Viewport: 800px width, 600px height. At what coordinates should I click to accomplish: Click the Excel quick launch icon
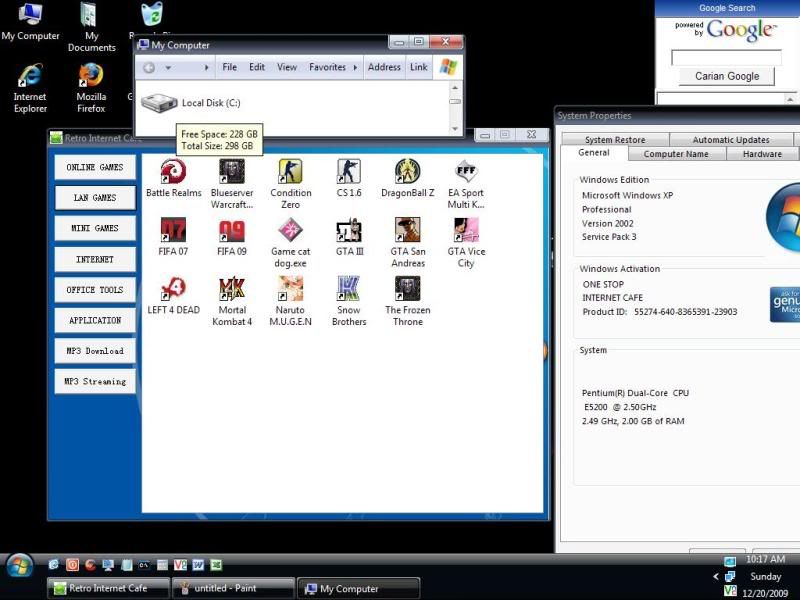[x=216, y=565]
